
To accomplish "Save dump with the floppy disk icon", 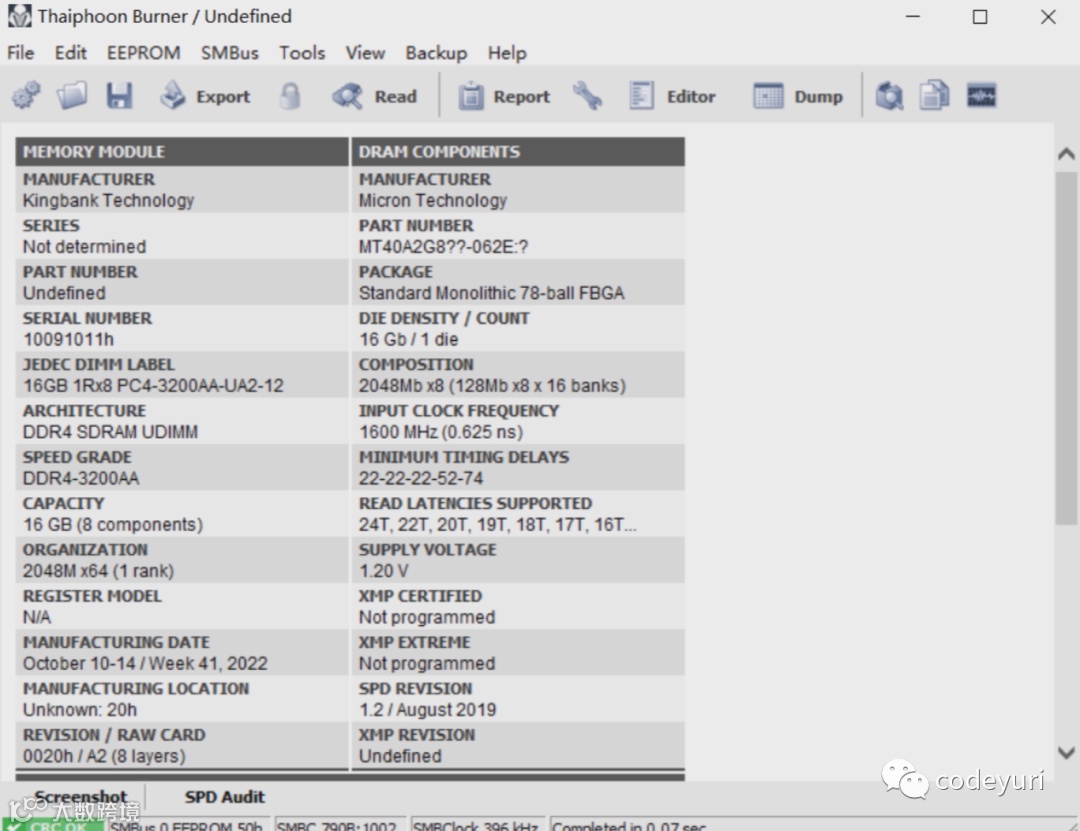I will [119, 96].
